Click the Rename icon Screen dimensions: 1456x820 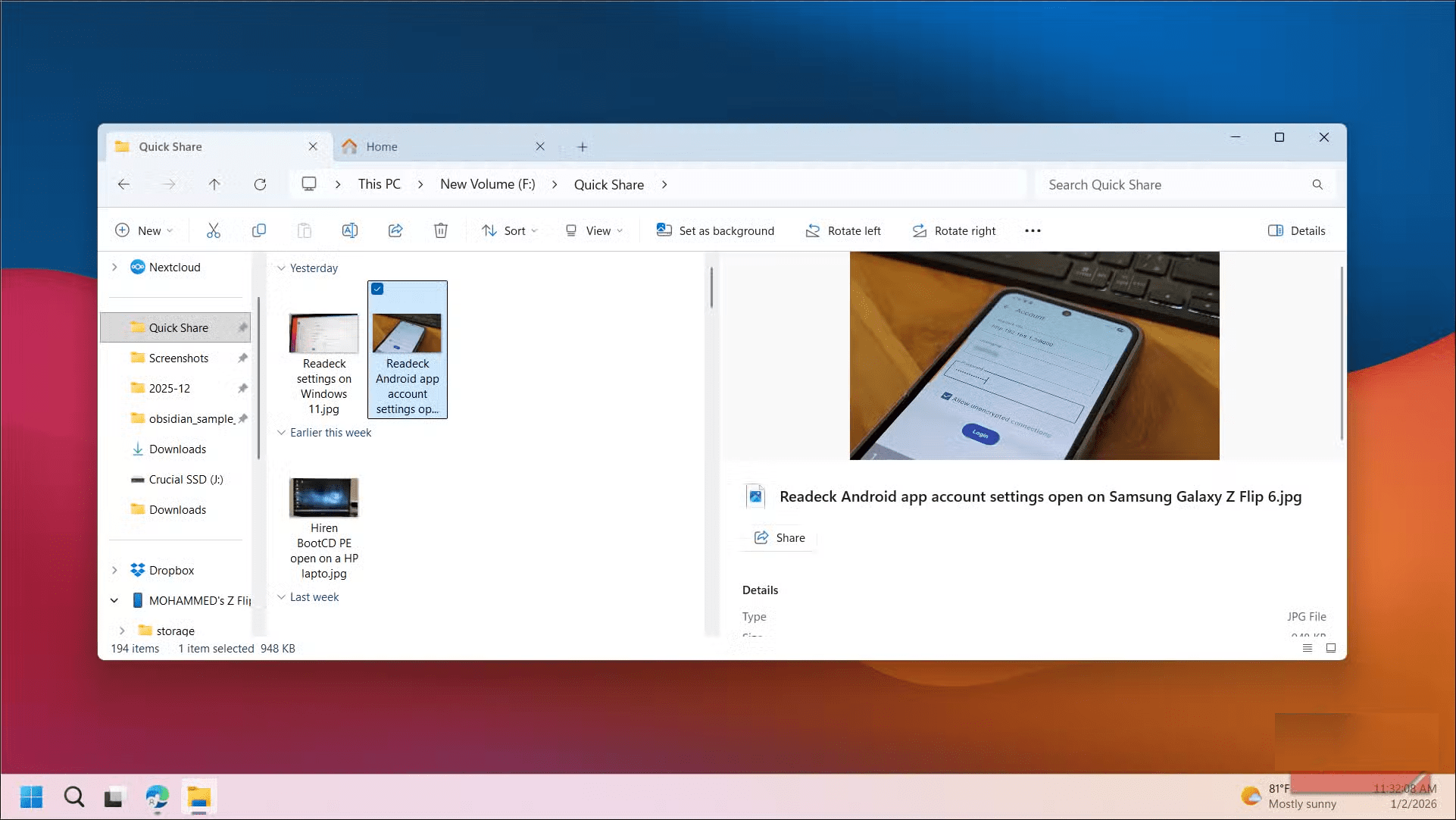(349, 230)
